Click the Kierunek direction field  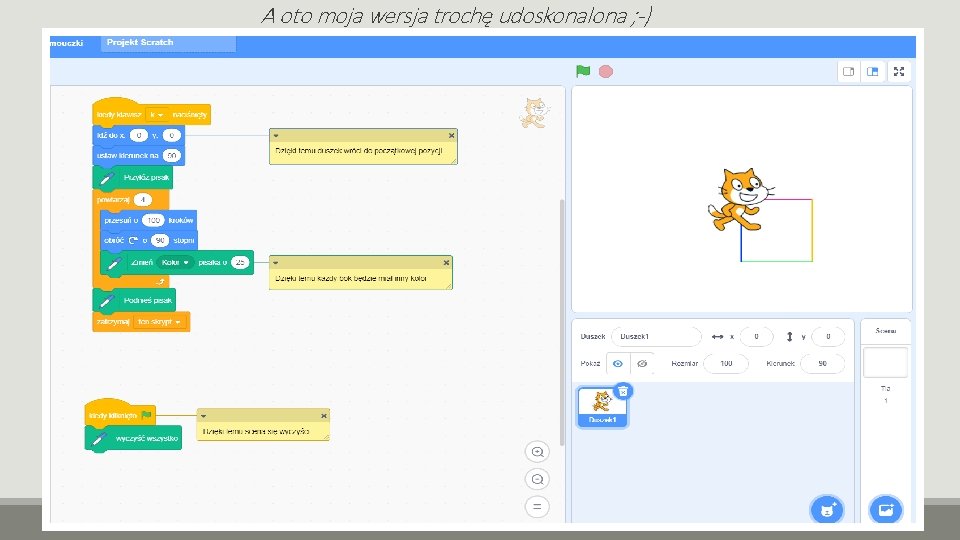(x=822, y=363)
